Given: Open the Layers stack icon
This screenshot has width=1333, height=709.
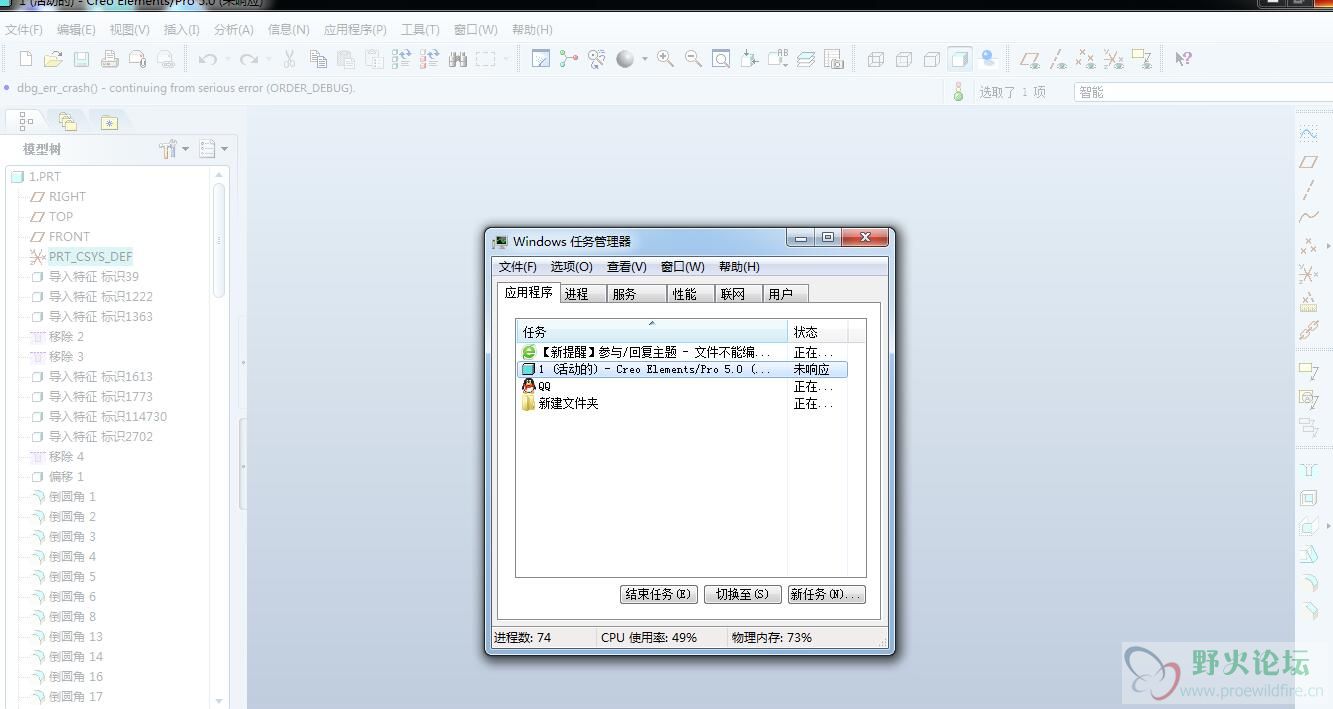Looking at the screenshot, I should (806, 59).
